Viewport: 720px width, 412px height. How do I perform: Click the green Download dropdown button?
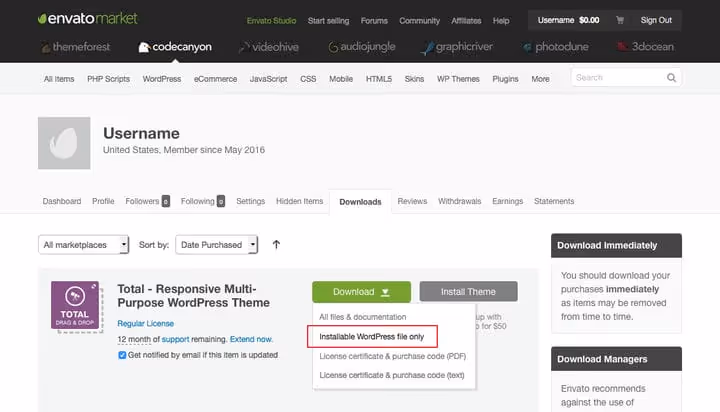point(361,292)
